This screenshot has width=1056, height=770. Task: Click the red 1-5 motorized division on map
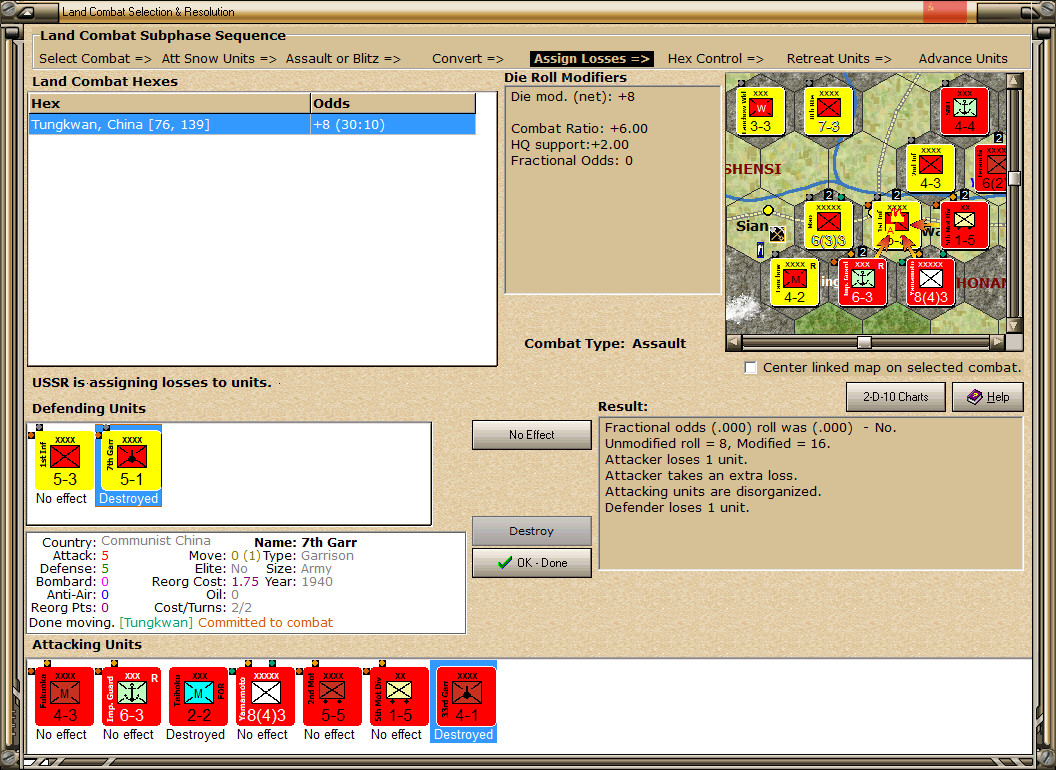[964, 226]
